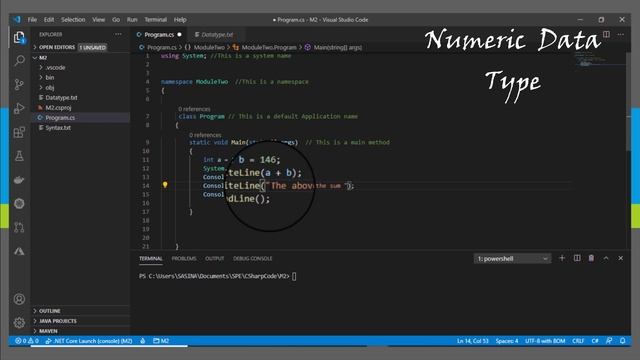Open the Docker whale icon in activity bar

point(19,180)
